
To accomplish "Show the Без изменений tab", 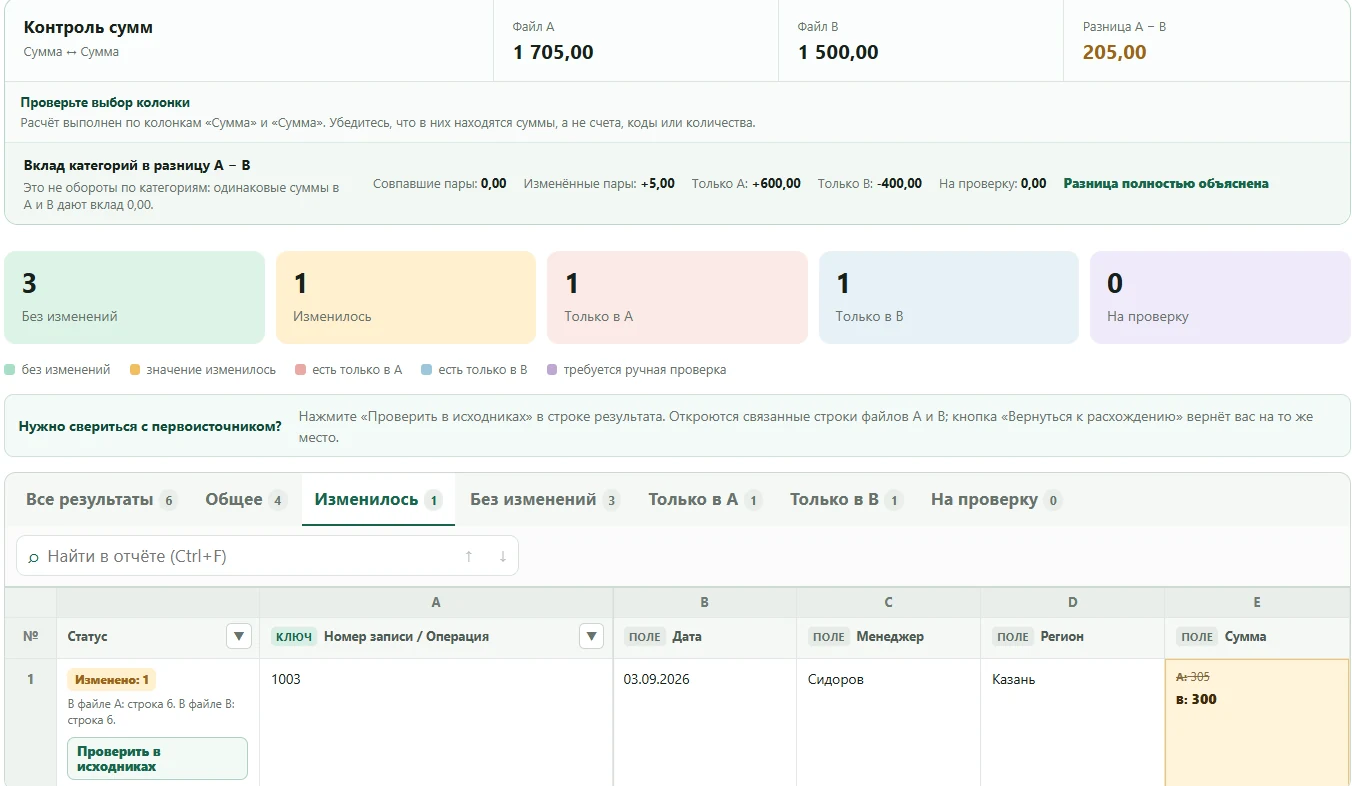I will [544, 499].
